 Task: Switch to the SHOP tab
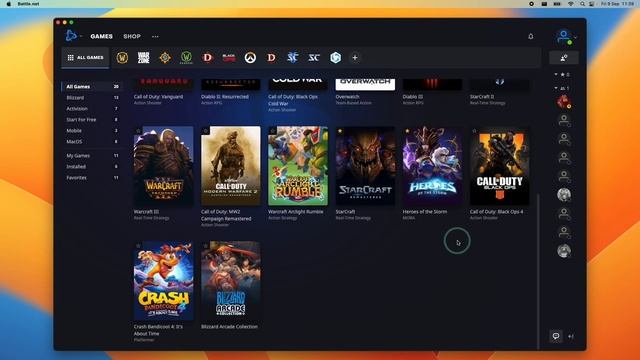point(132,36)
